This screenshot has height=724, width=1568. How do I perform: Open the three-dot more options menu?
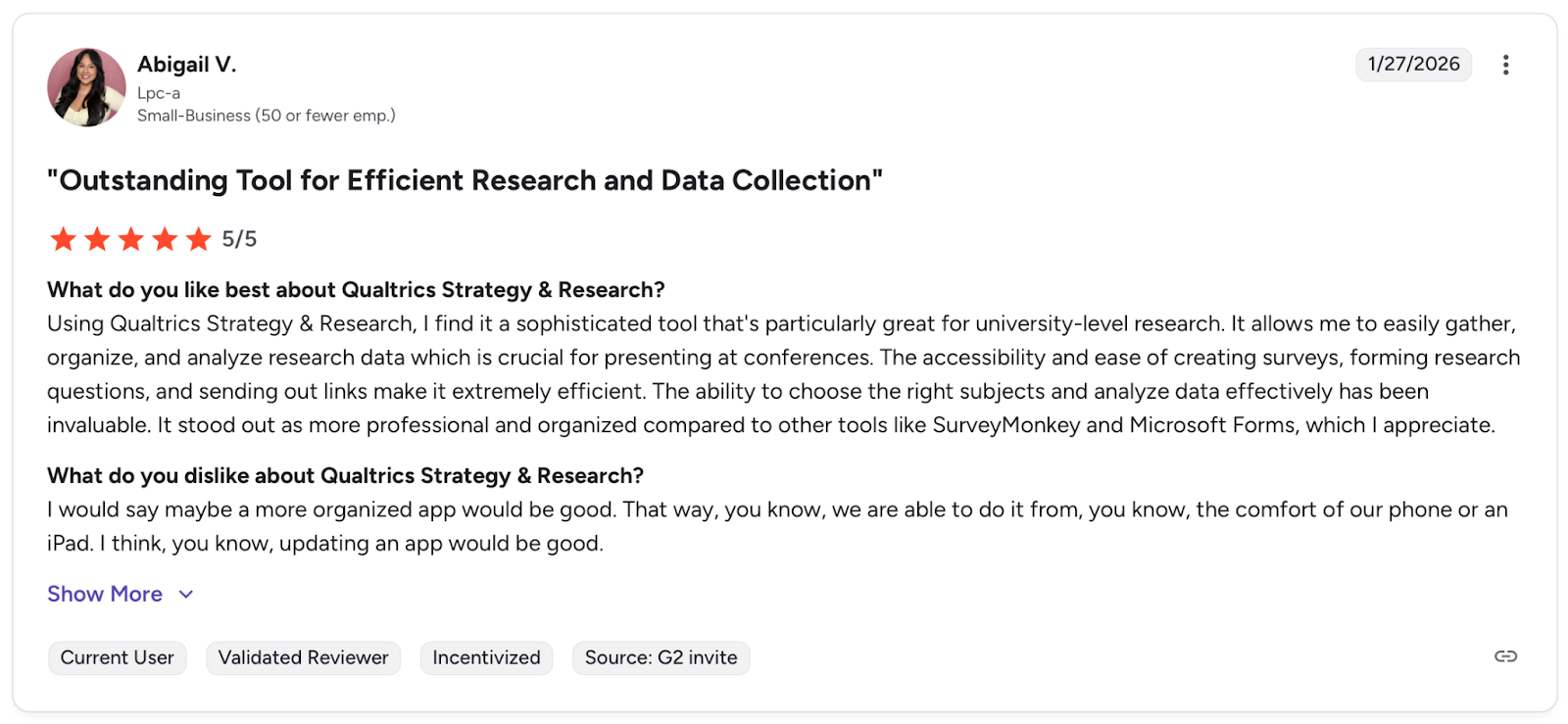coord(1505,65)
